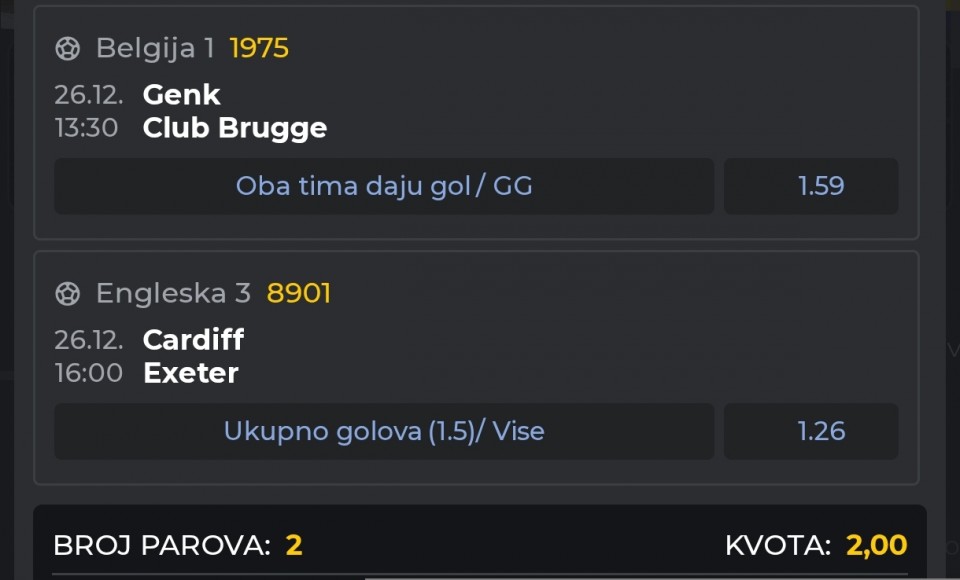Select the Engleska 3 league label
Viewport: 960px width, 580px height.
point(173,293)
